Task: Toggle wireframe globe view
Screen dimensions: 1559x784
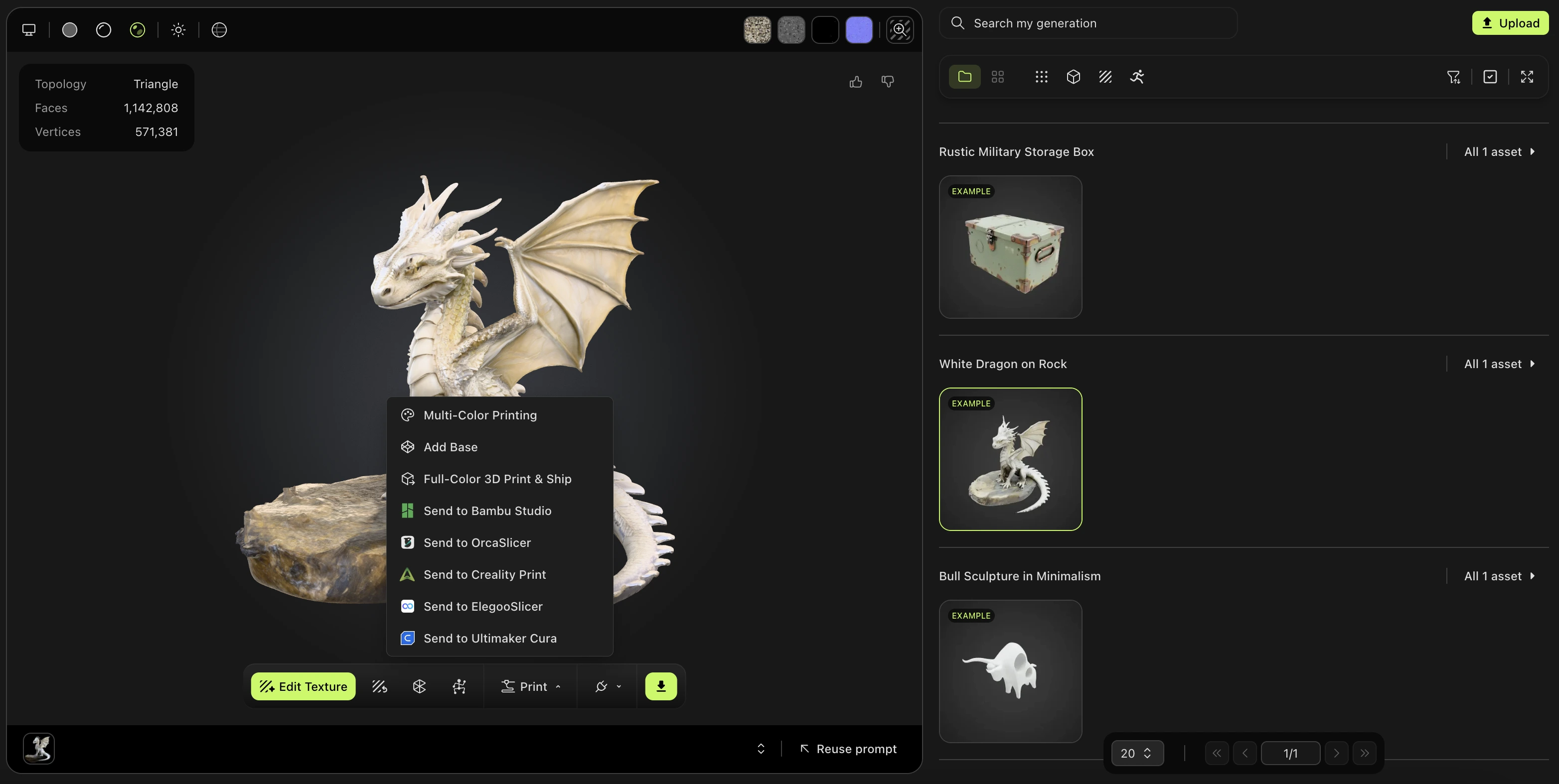Action: pos(219,30)
